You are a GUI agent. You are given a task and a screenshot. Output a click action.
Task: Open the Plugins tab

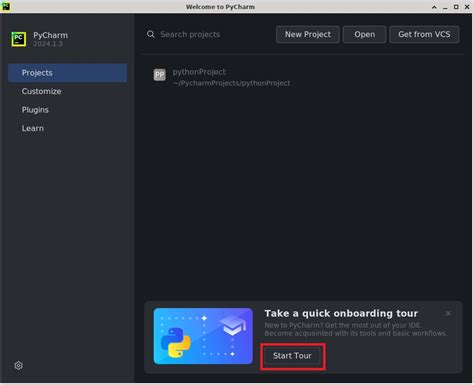click(68, 110)
